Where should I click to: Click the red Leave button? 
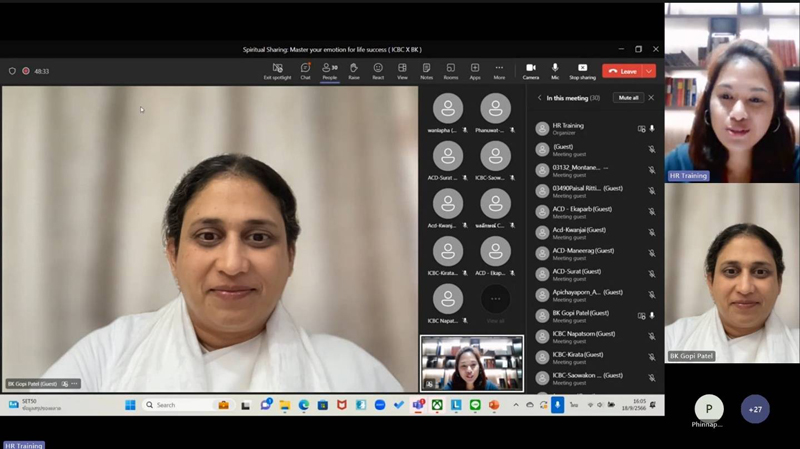click(622, 71)
